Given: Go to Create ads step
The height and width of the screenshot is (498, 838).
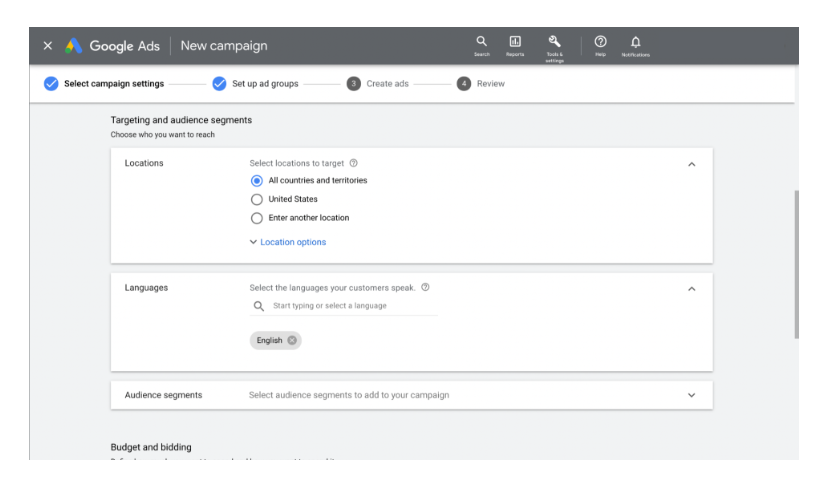Looking at the screenshot, I should pos(377,83).
